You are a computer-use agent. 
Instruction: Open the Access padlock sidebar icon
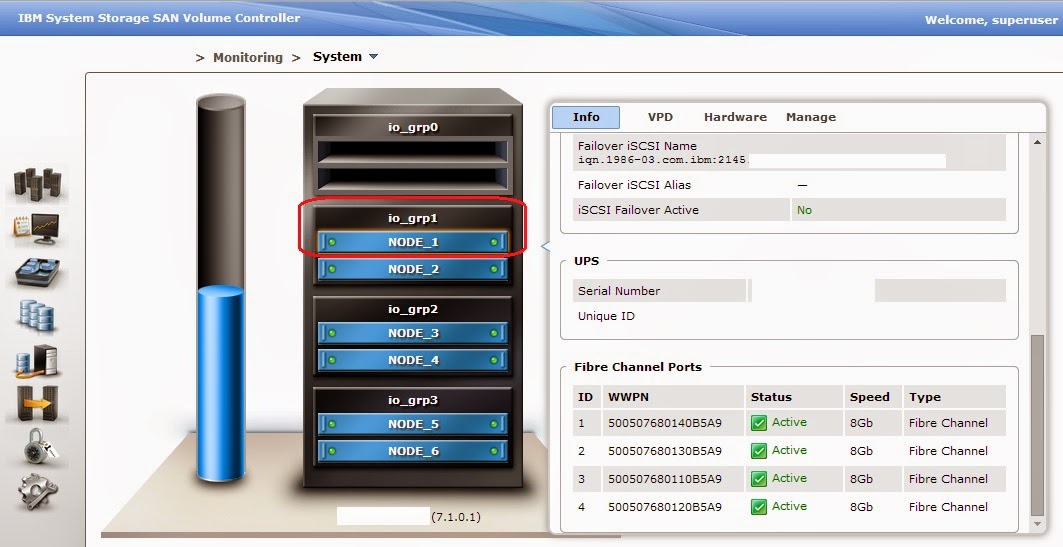(x=39, y=446)
